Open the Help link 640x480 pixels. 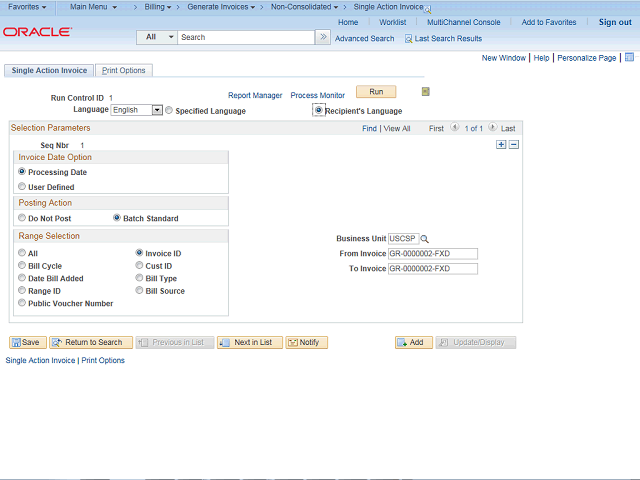pos(541,58)
